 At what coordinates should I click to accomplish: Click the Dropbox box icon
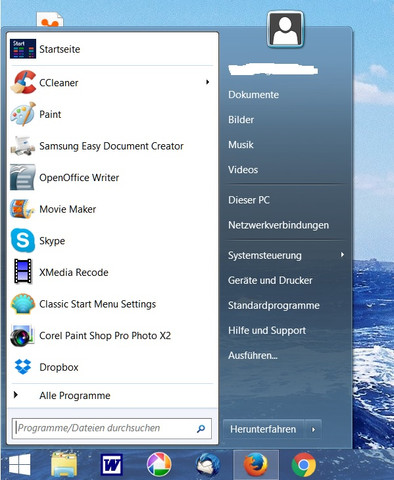click(23, 367)
